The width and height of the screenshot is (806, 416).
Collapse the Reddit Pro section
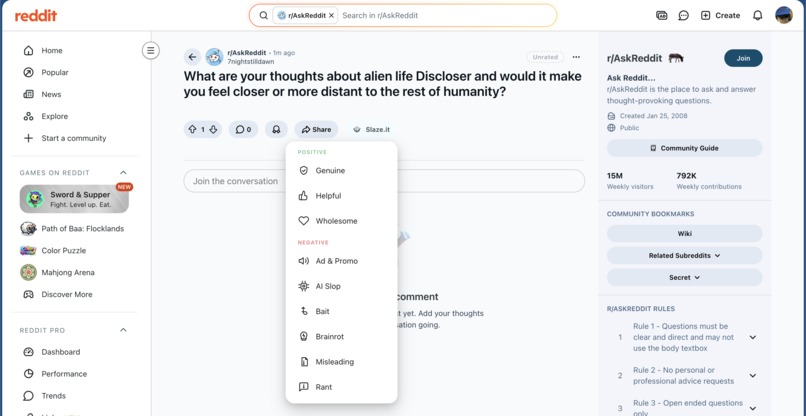pos(123,330)
